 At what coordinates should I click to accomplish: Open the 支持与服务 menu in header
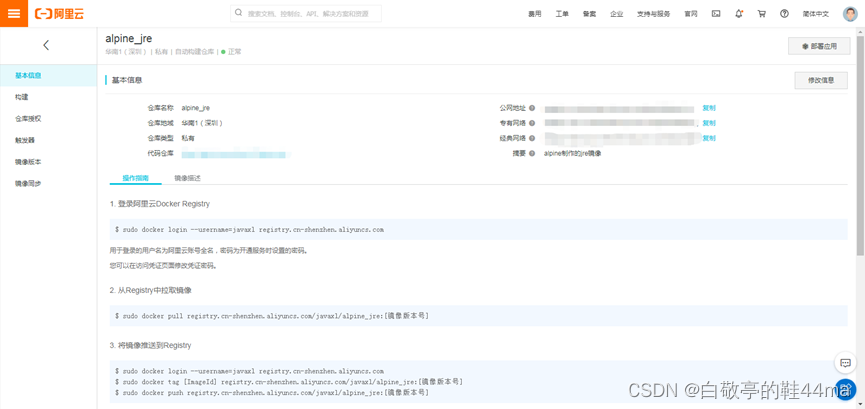[653, 14]
